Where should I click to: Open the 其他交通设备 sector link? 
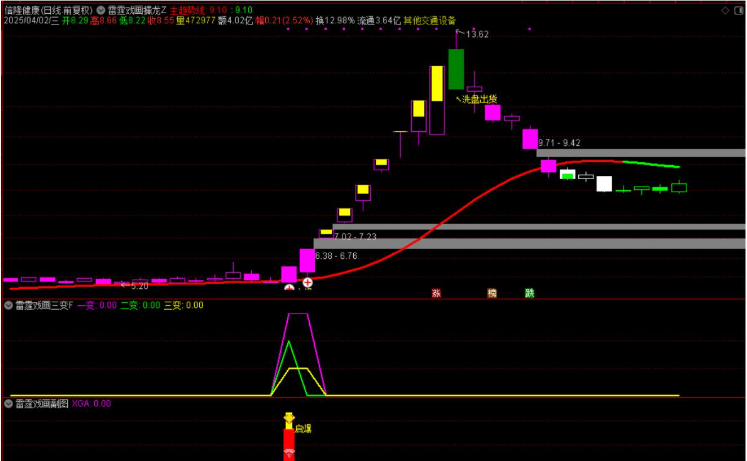(x=431, y=20)
